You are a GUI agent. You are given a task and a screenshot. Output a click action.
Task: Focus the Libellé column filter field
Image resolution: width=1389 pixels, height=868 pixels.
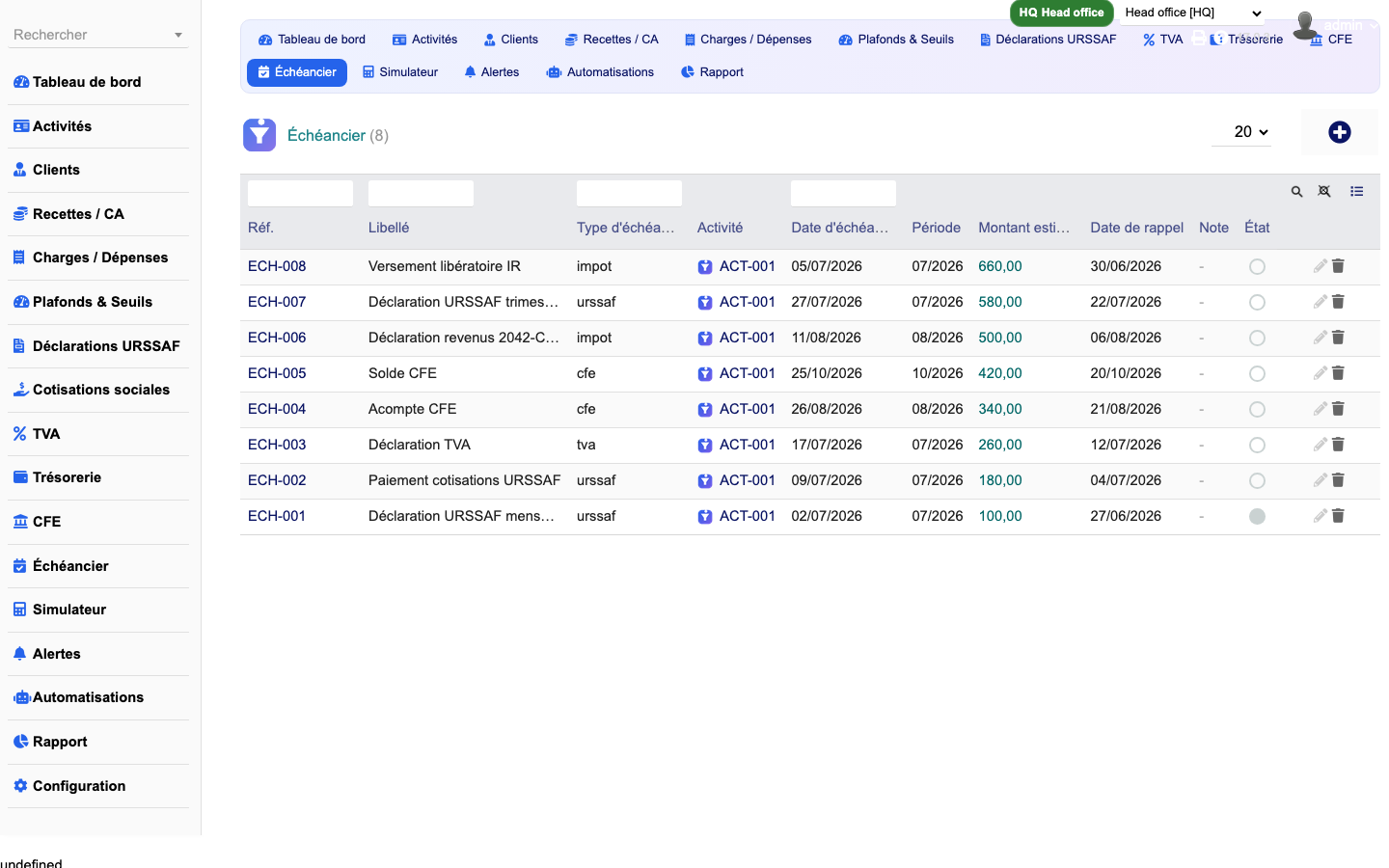click(421, 193)
